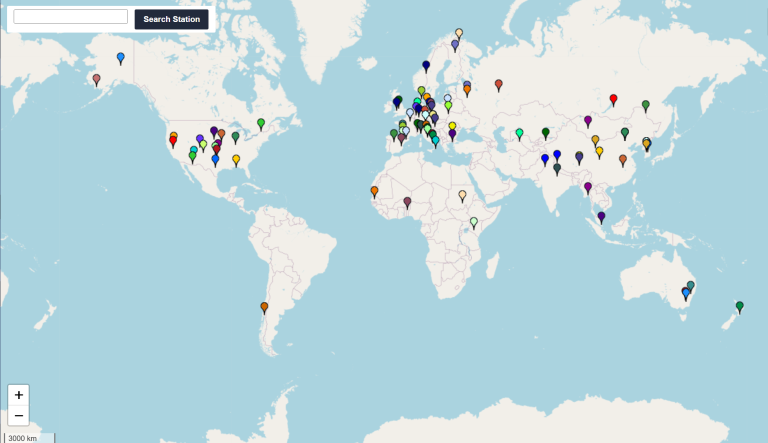Select the orange marker in Chile
The image size is (768, 443).
click(264, 308)
